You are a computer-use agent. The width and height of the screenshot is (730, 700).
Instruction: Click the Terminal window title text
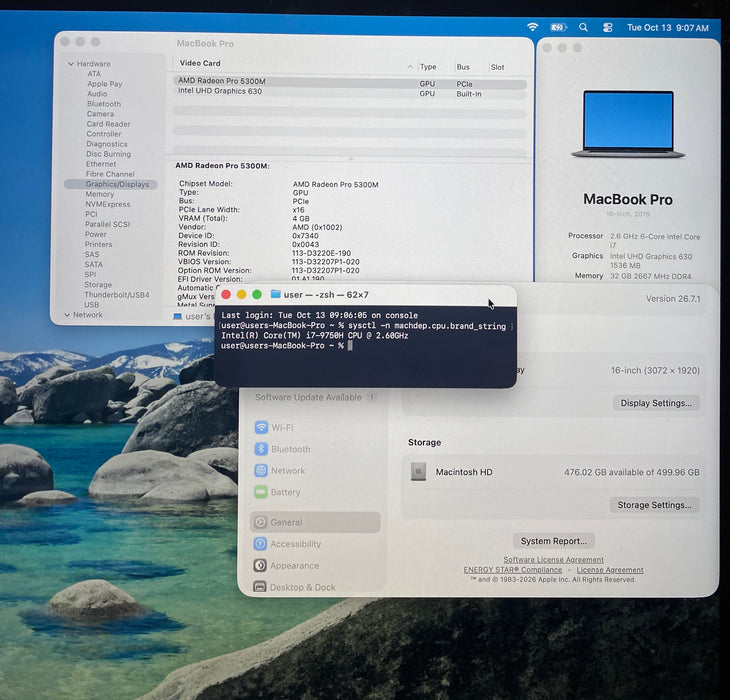[x=326, y=295]
